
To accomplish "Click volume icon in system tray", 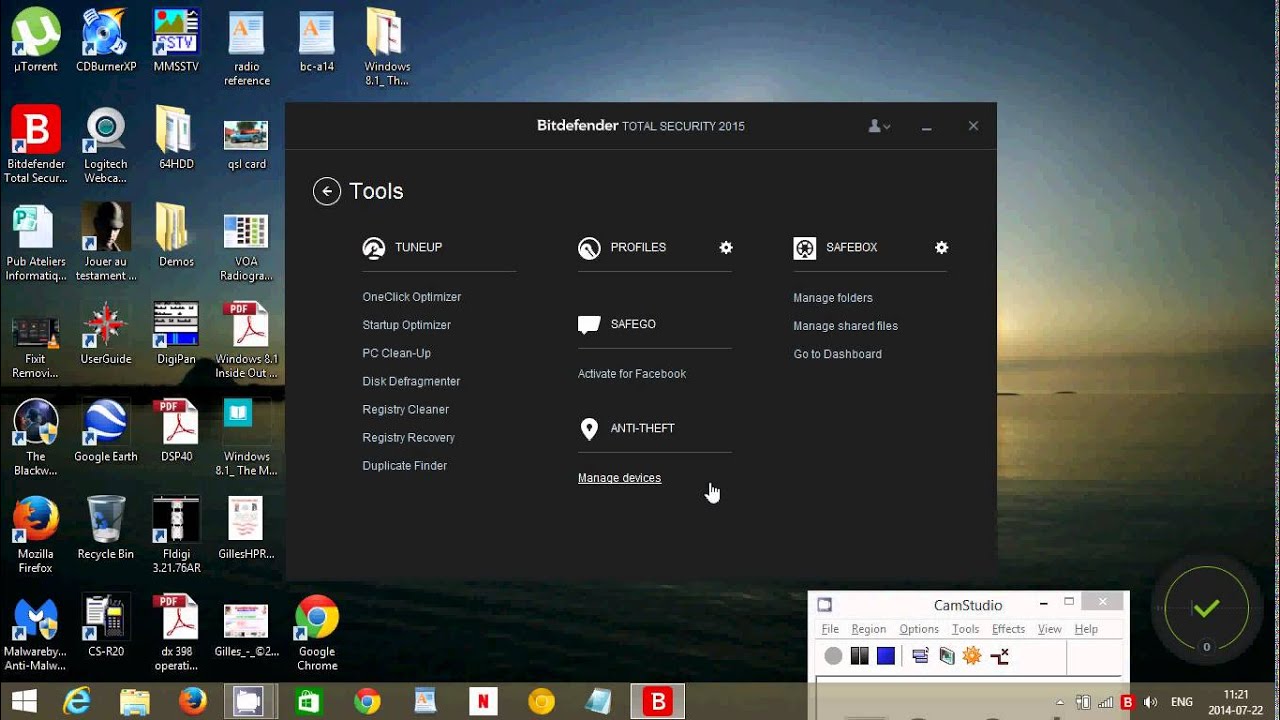I will coord(1150,702).
